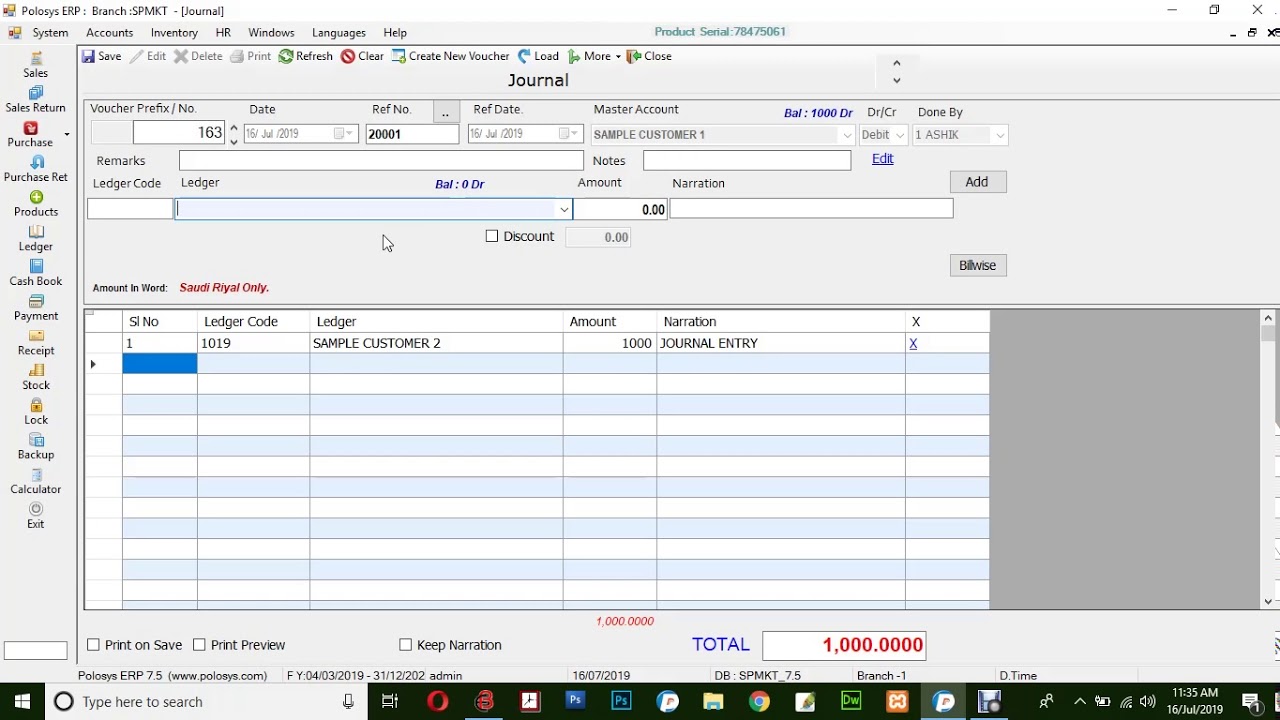Viewport: 1280px width, 720px height.
Task: Click the Lock sidebar icon
Action: click(x=36, y=412)
